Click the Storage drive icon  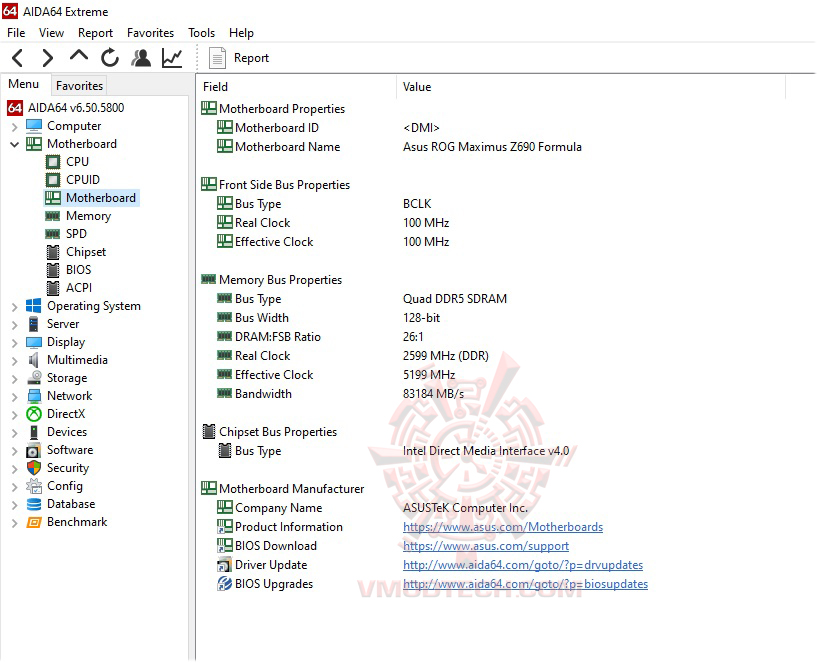coord(34,378)
